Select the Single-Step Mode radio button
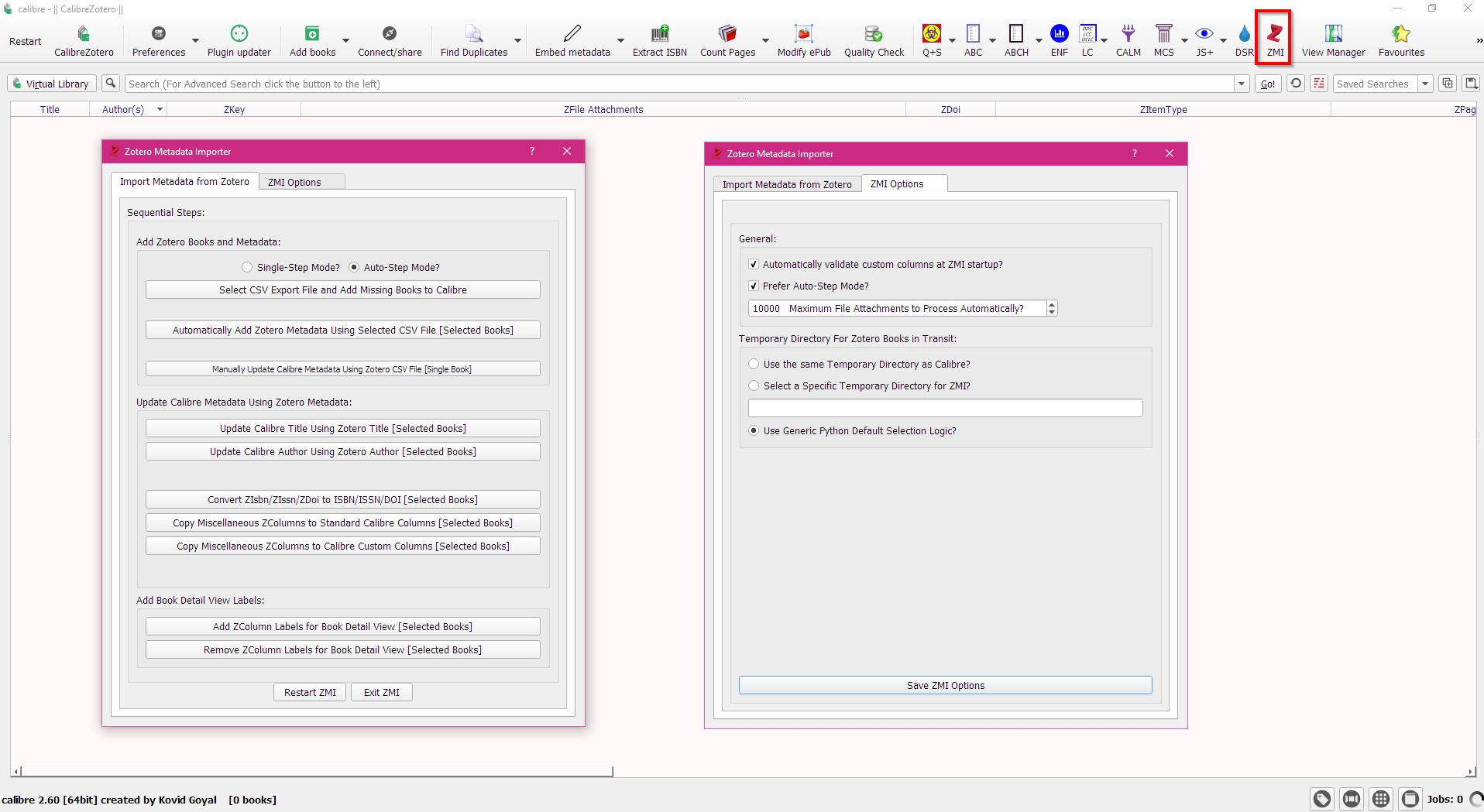 247,268
